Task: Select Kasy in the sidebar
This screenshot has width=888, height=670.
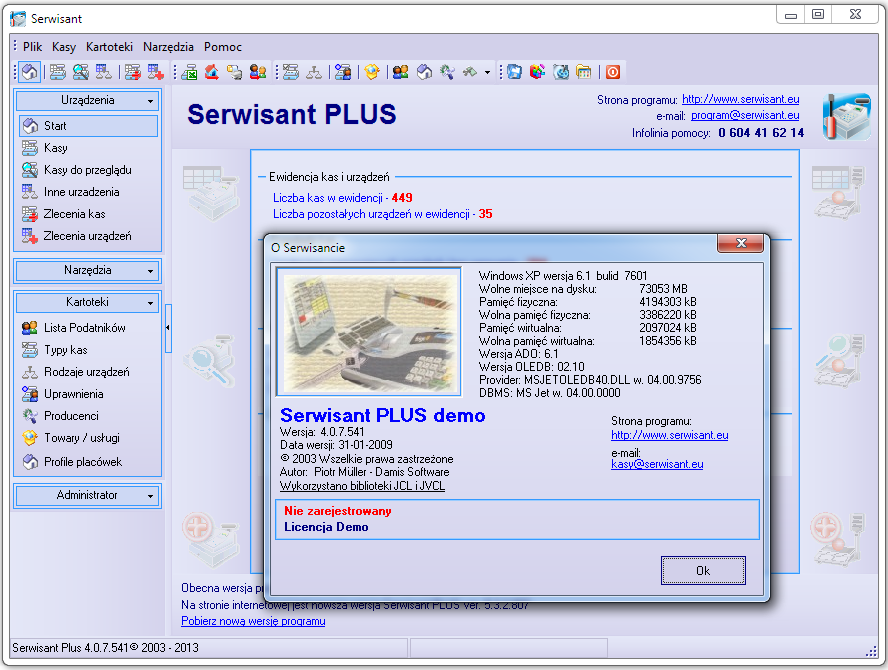Action: (88, 148)
